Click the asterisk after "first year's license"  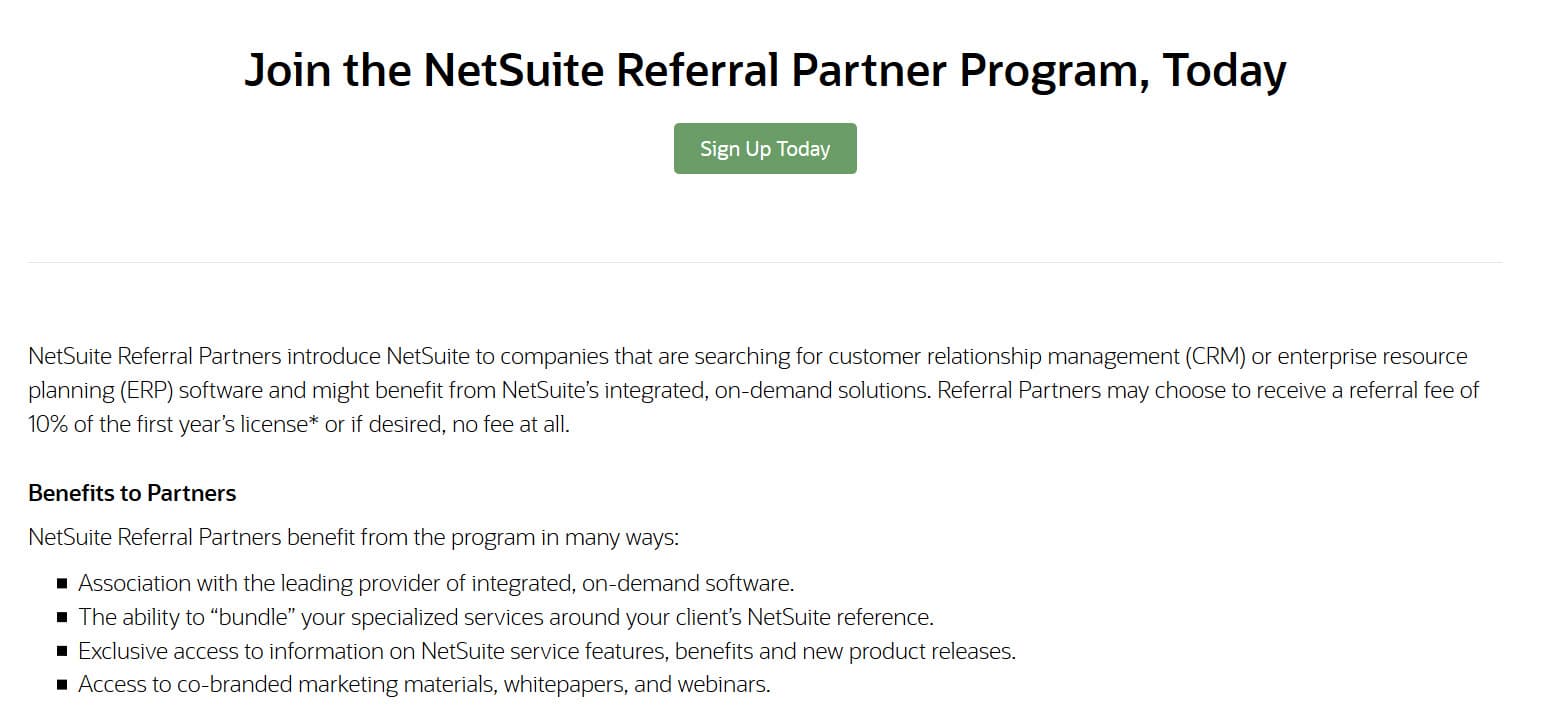point(313,420)
